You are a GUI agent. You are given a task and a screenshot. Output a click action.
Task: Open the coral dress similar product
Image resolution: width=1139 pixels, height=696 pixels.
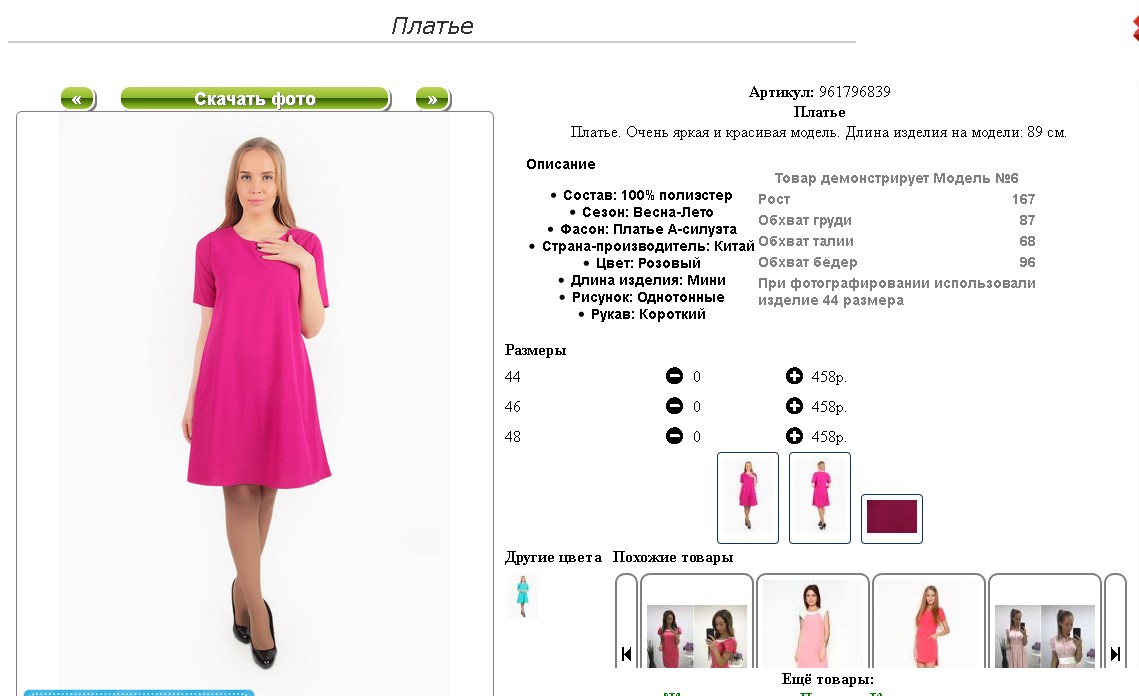click(x=928, y=623)
